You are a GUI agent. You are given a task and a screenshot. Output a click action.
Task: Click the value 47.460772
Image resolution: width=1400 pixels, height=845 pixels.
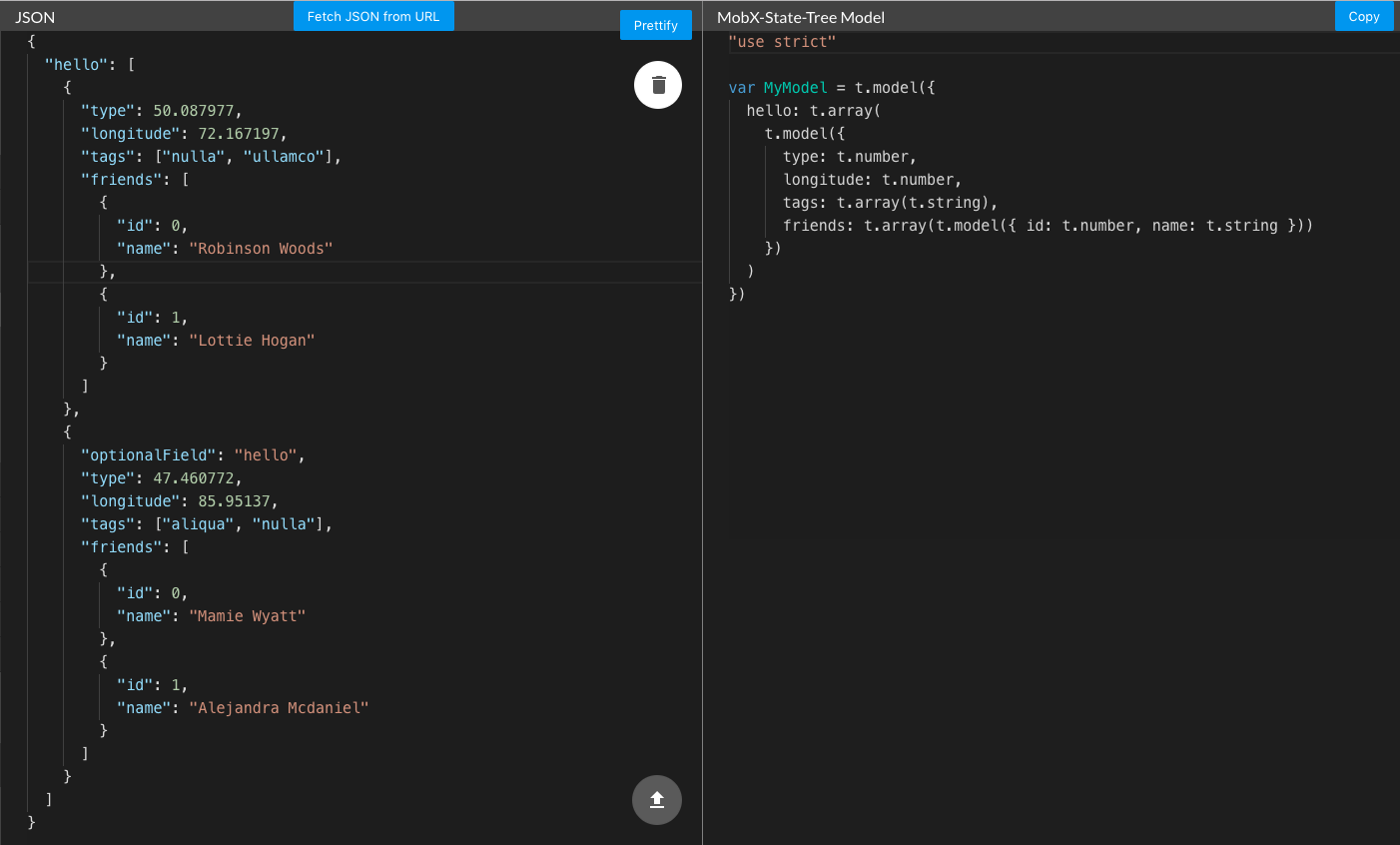[194, 478]
